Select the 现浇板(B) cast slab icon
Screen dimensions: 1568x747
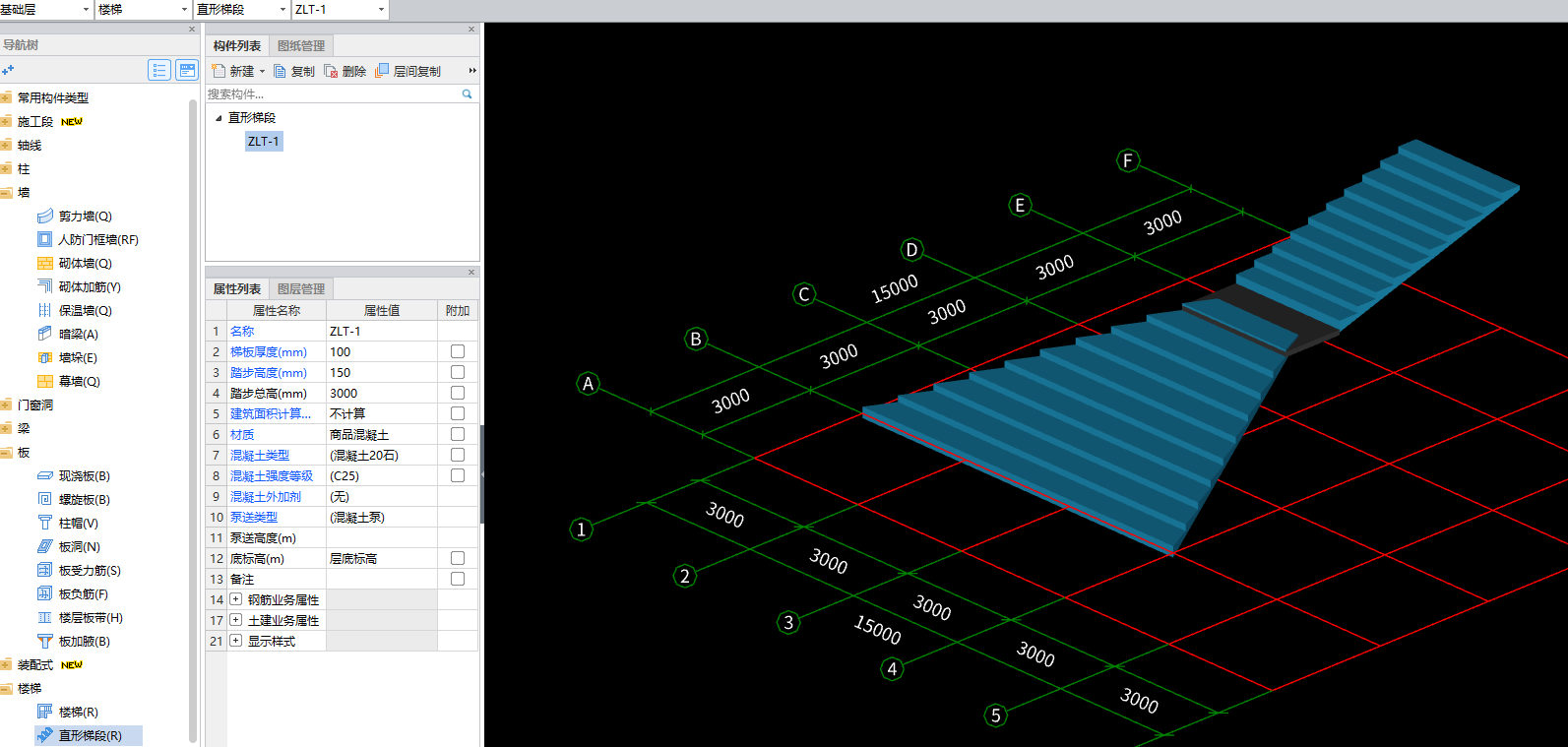tap(44, 475)
